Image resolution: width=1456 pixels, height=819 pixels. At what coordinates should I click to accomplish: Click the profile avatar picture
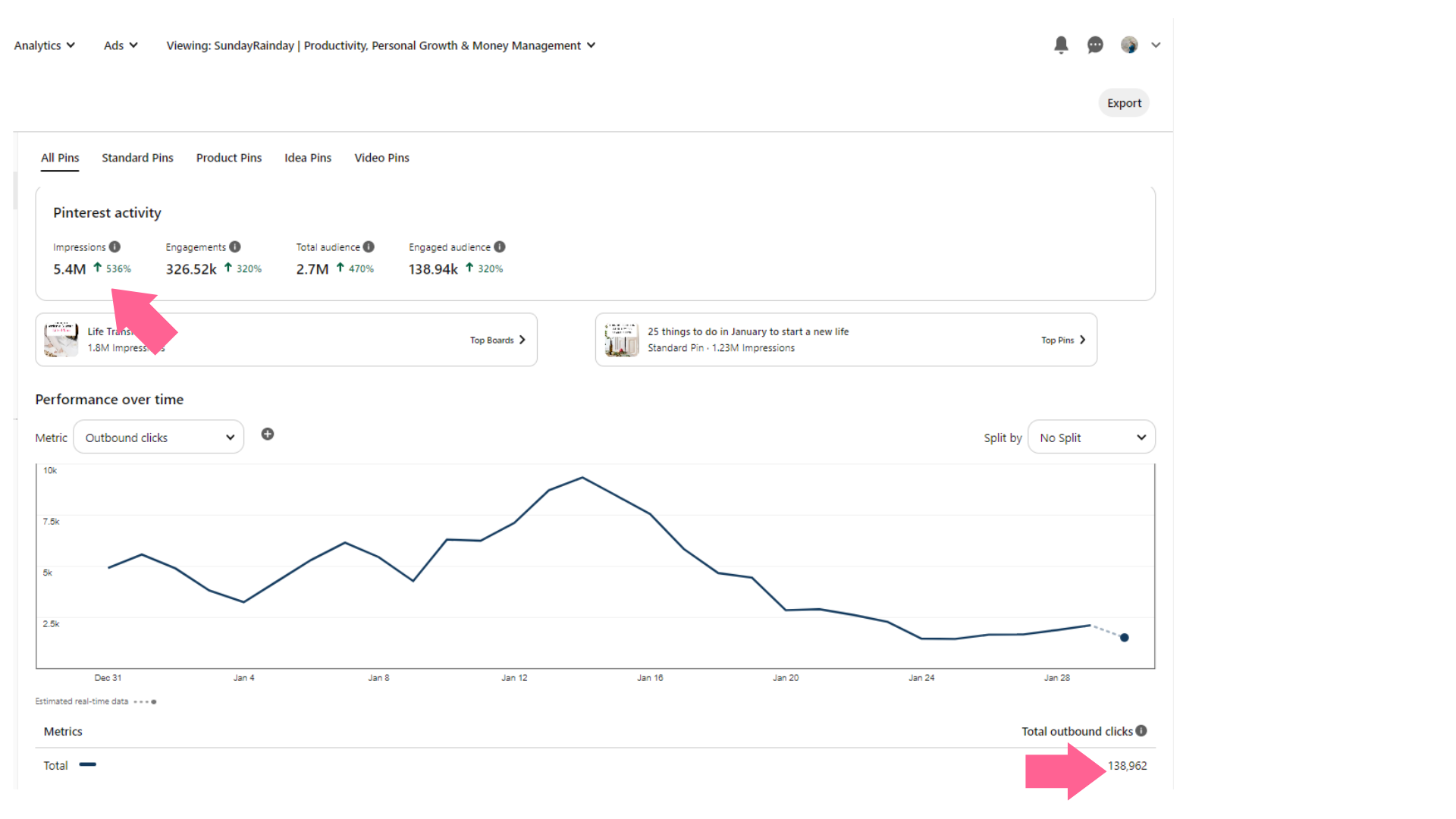[1129, 45]
